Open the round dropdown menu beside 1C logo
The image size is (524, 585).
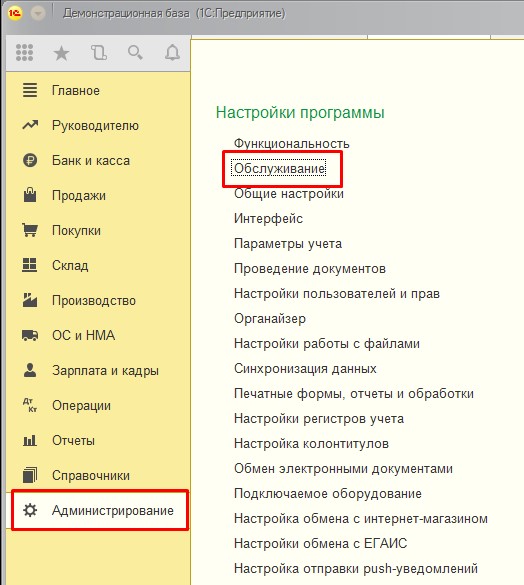38,13
